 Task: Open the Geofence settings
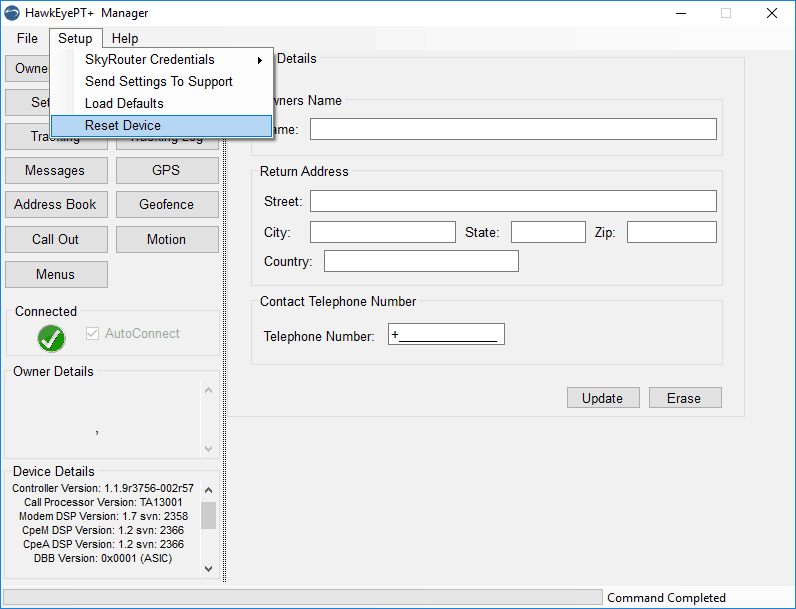[x=167, y=205]
